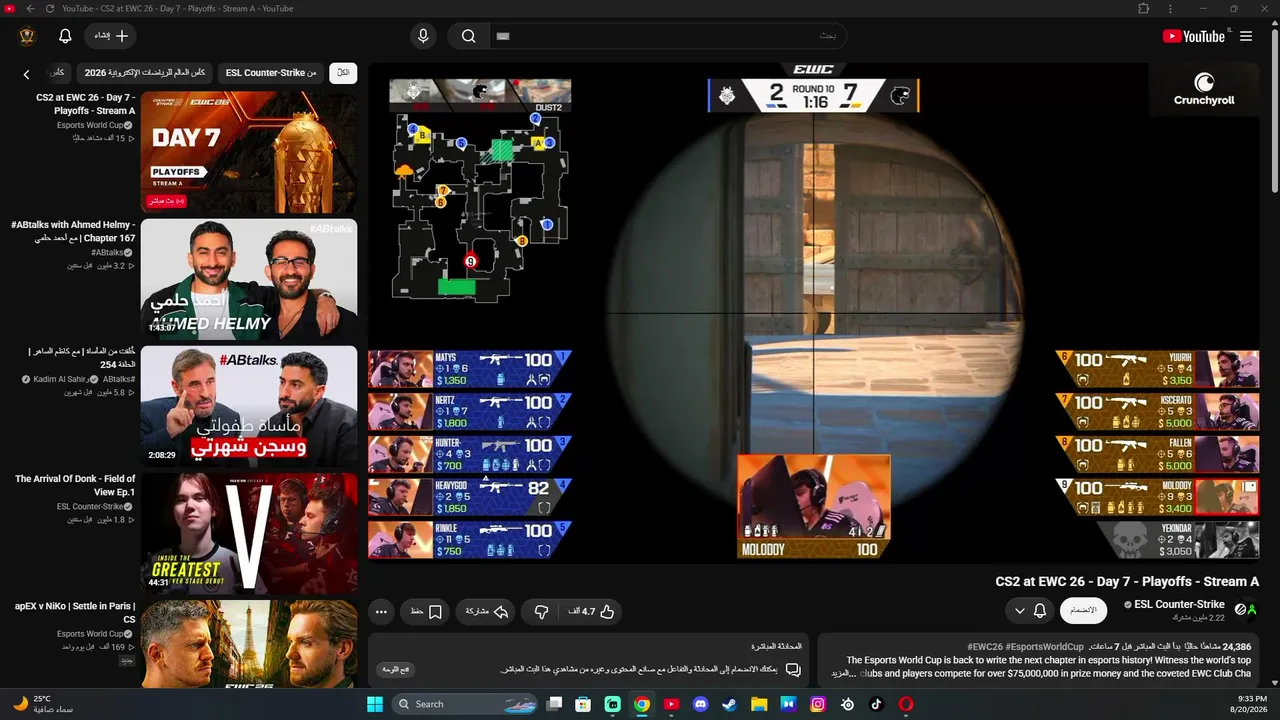Show more filter chips with the arrow
This screenshot has height=720, width=1280.
[x=27, y=73]
